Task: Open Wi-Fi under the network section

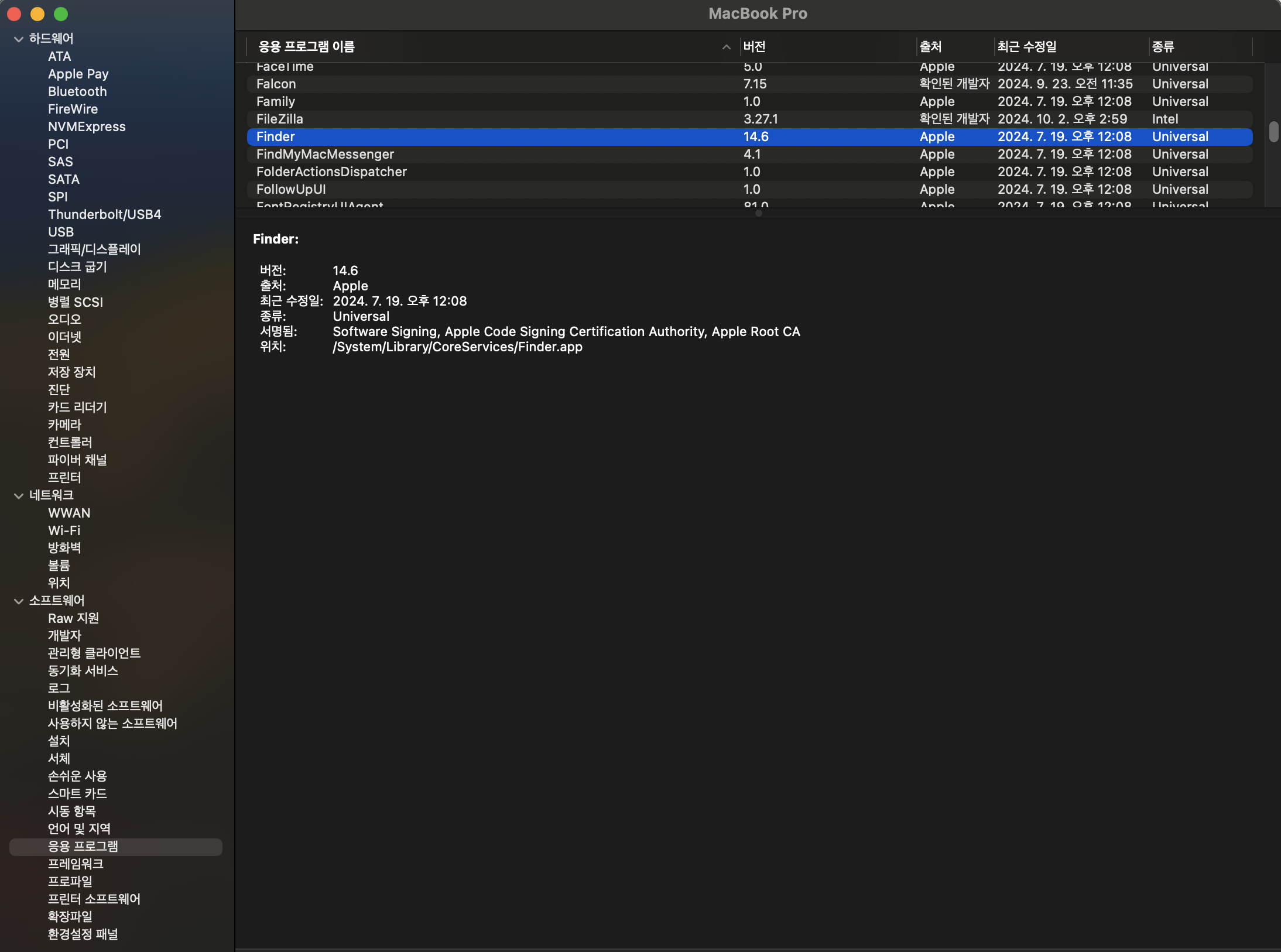Action: (x=64, y=531)
